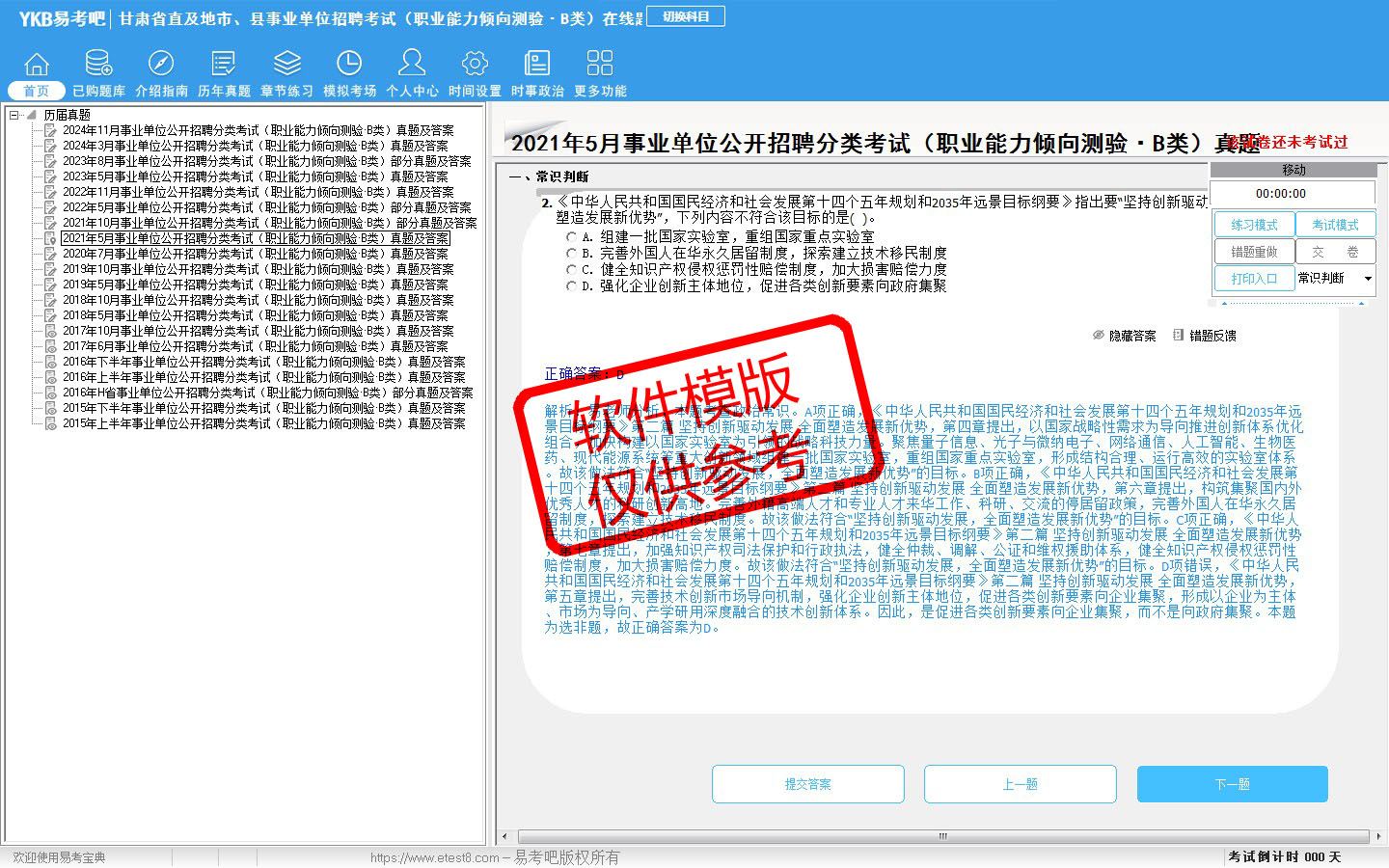This screenshot has width=1389, height=868.
Task: Go to next question with 下一题
Action: (x=1233, y=784)
